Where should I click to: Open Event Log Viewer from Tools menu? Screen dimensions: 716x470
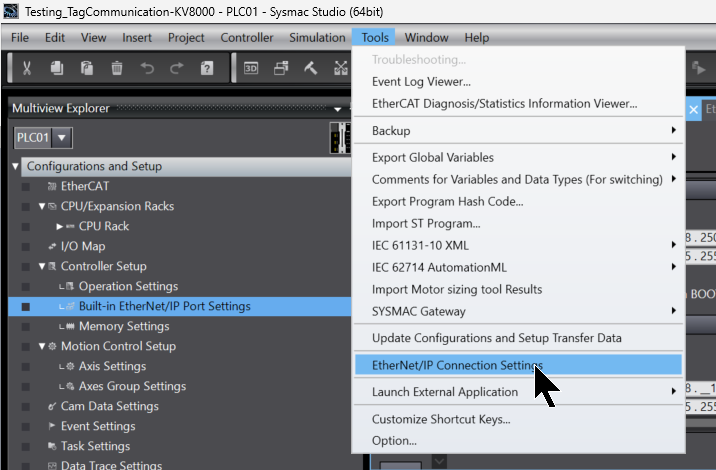click(x=518, y=81)
